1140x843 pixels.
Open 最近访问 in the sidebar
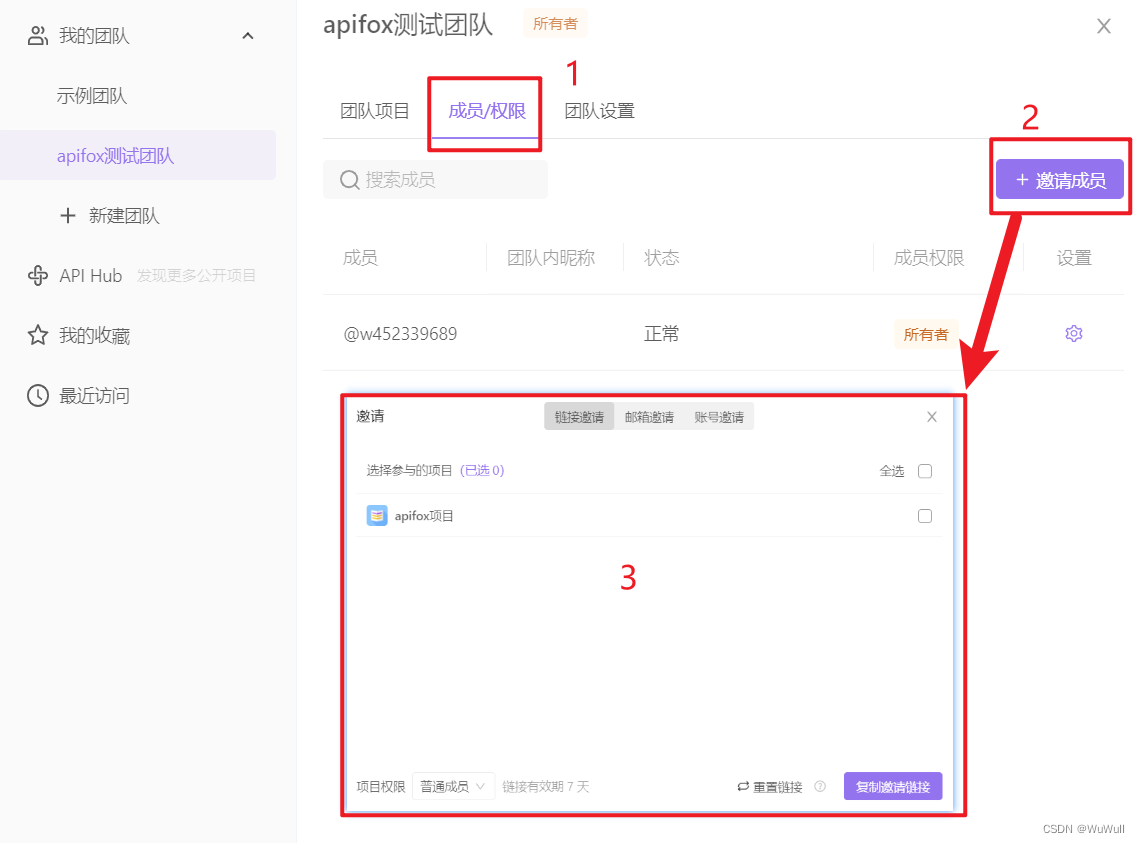[95, 396]
